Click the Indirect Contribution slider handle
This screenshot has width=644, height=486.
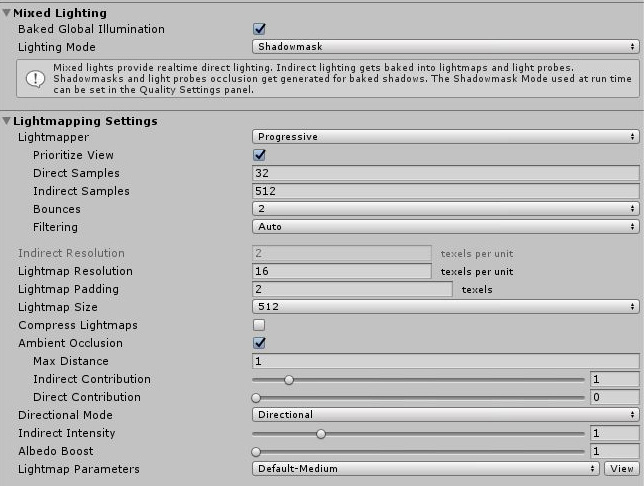click(x=289, y=380)
